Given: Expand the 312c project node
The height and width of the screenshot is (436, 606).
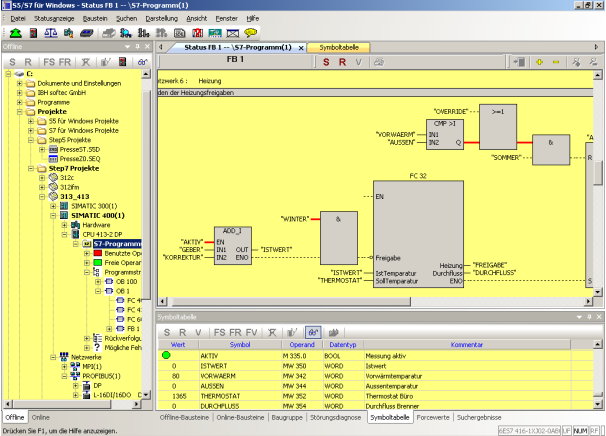Looking at the screenshot, I should (x=42, y=178).
